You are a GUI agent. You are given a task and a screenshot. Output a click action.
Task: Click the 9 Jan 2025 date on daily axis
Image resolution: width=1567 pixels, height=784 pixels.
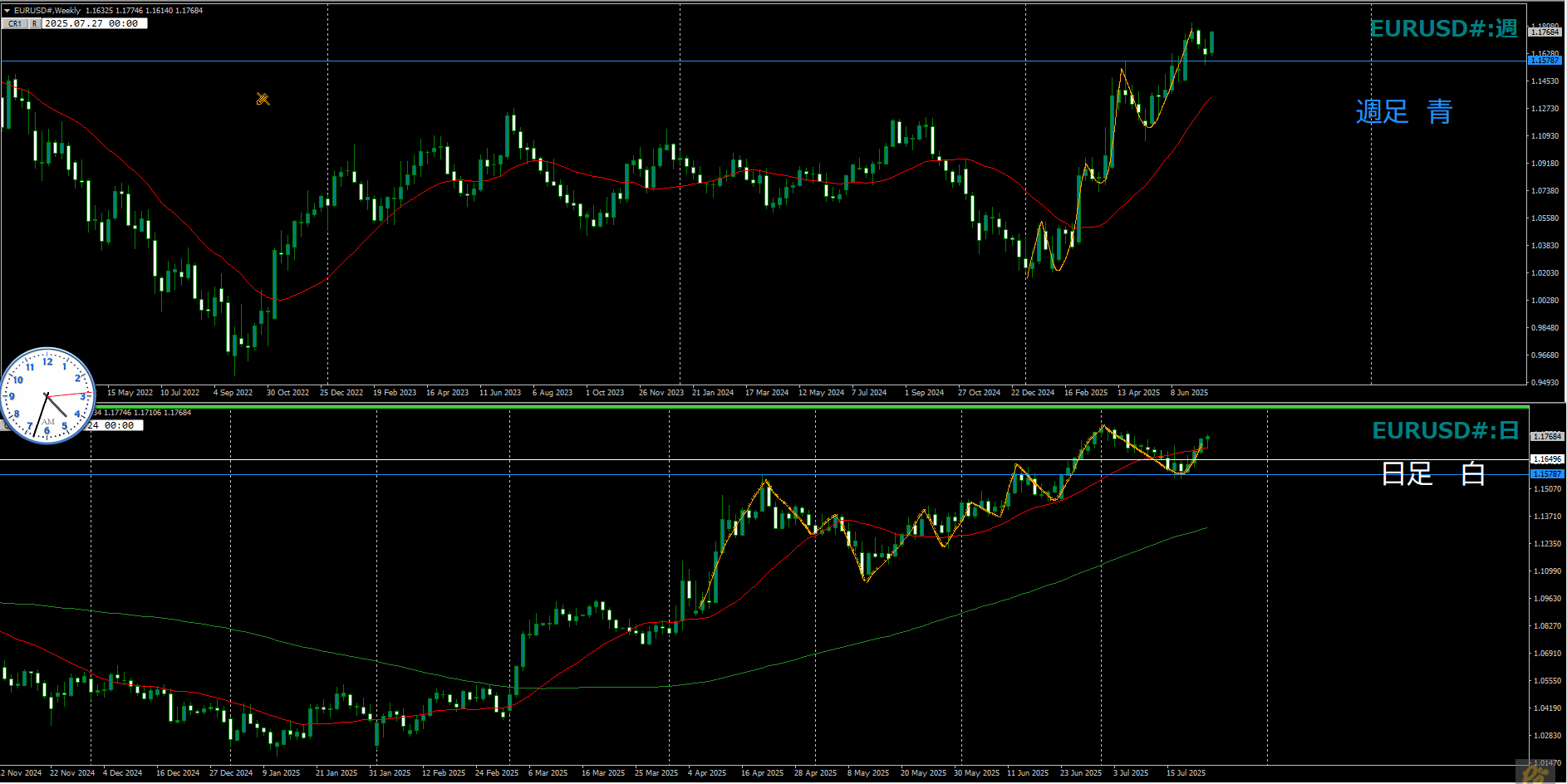point(282,773)
